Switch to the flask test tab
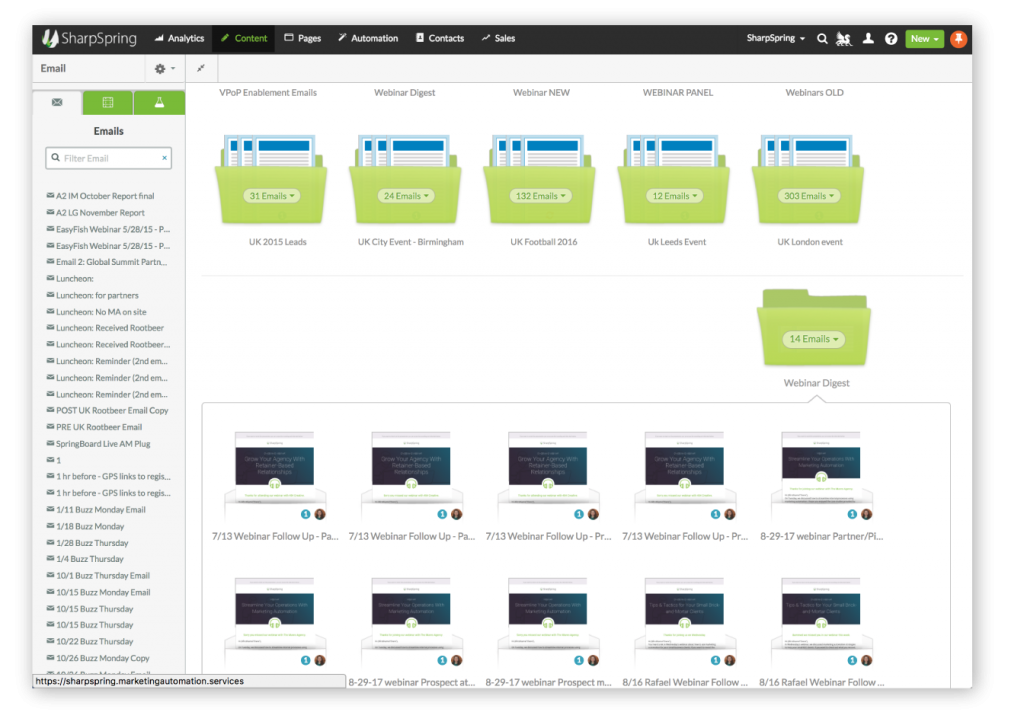The height and width of the screenshot is (712, 1024). pos(159,102)
